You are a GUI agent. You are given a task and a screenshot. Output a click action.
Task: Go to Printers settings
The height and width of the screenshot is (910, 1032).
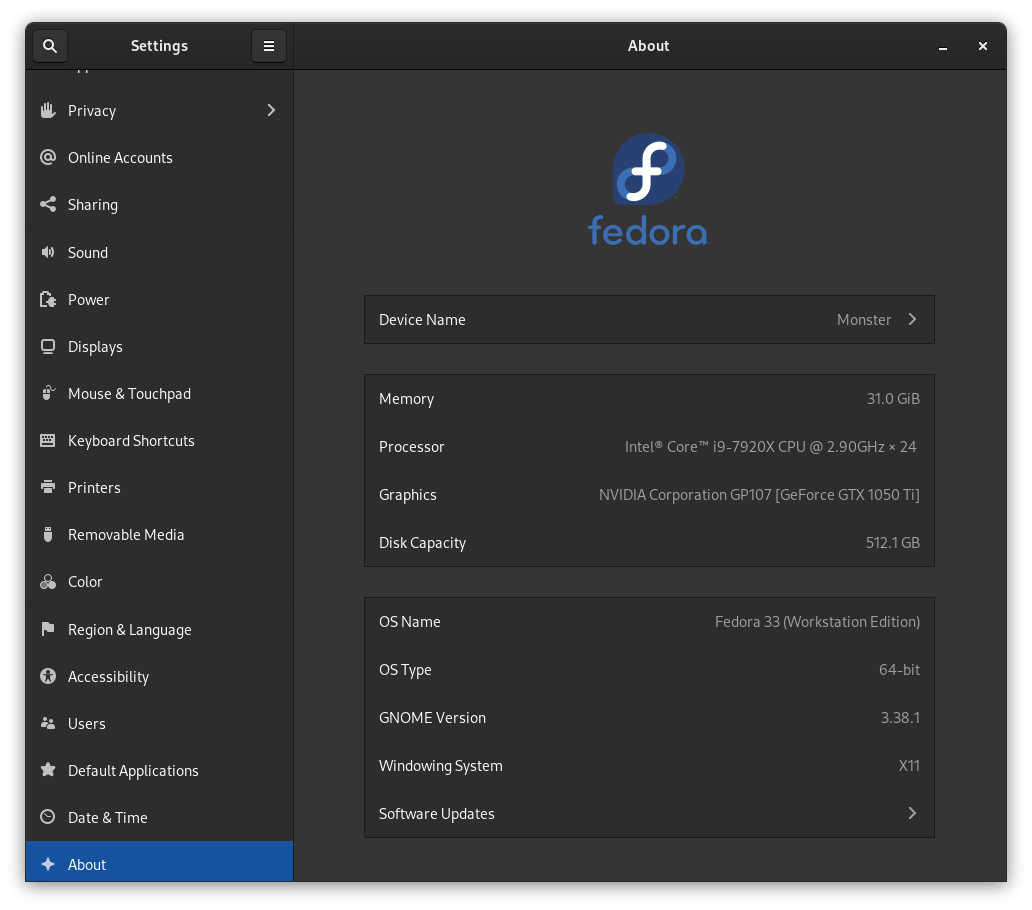(x=159, y=488)
